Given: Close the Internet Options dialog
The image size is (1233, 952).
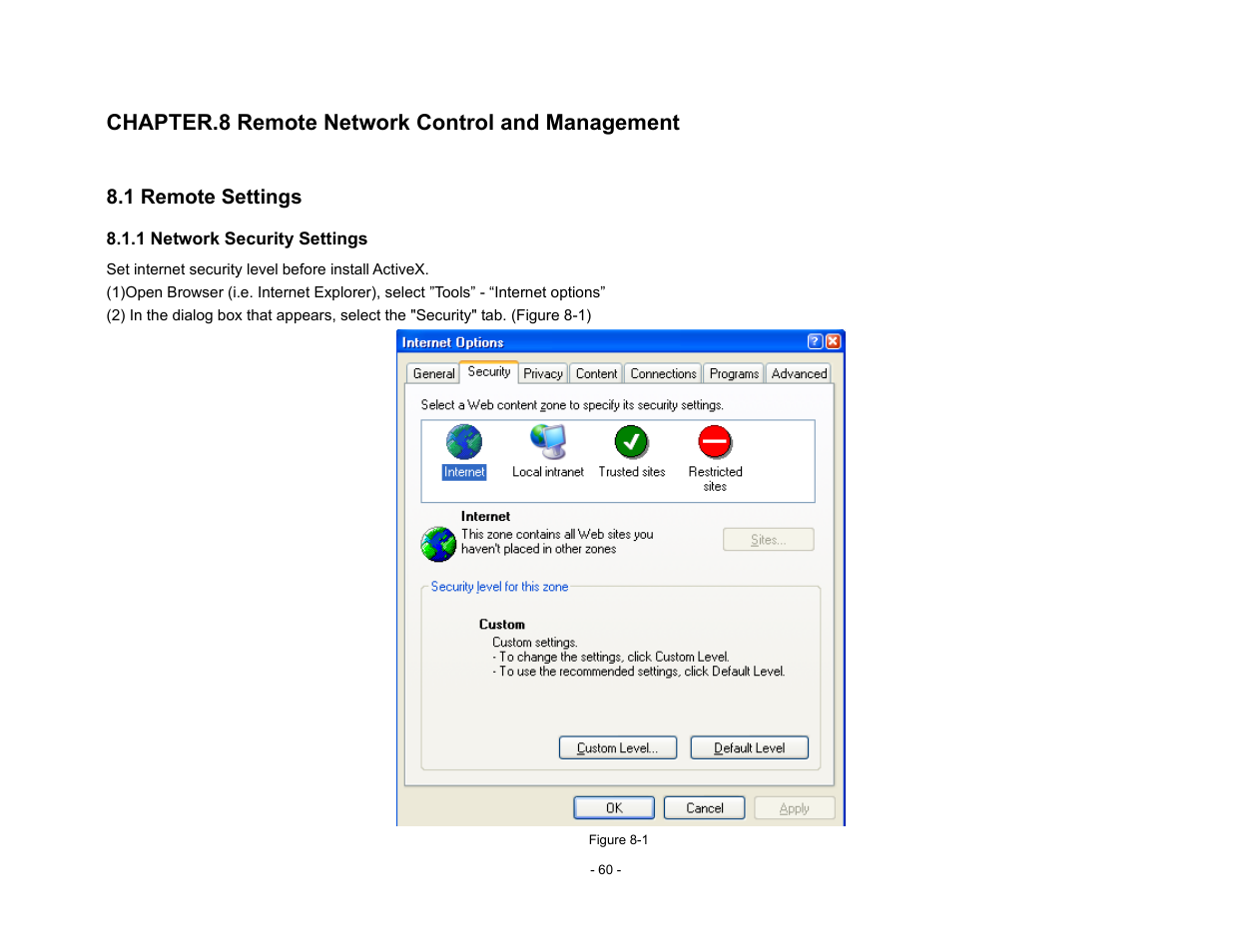Looking at the screenshot, I should click(833, 341).
